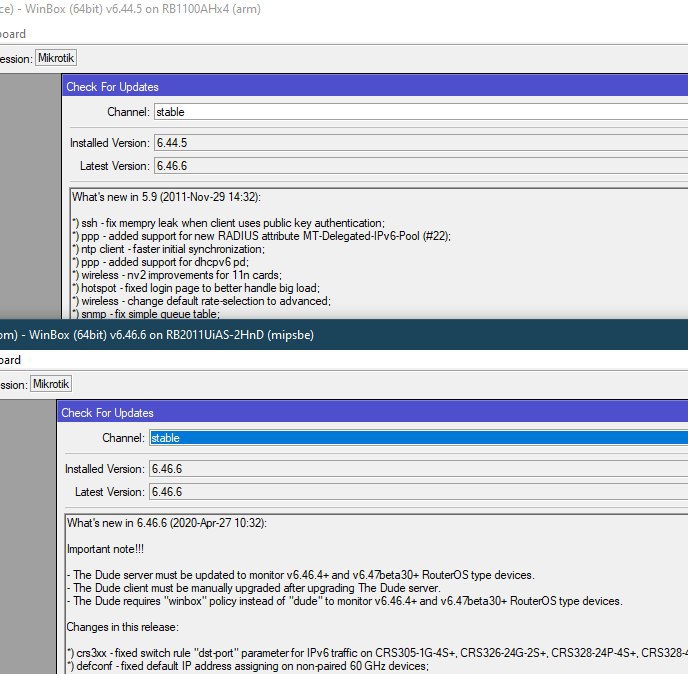Click "The Dude server must be updated" line
Screen dimensions: 688x674
[301, 575]
